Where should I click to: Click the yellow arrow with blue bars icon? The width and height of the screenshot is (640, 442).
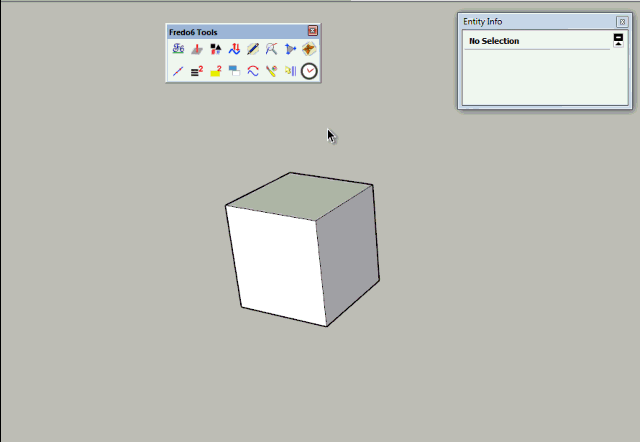(290, 71)
